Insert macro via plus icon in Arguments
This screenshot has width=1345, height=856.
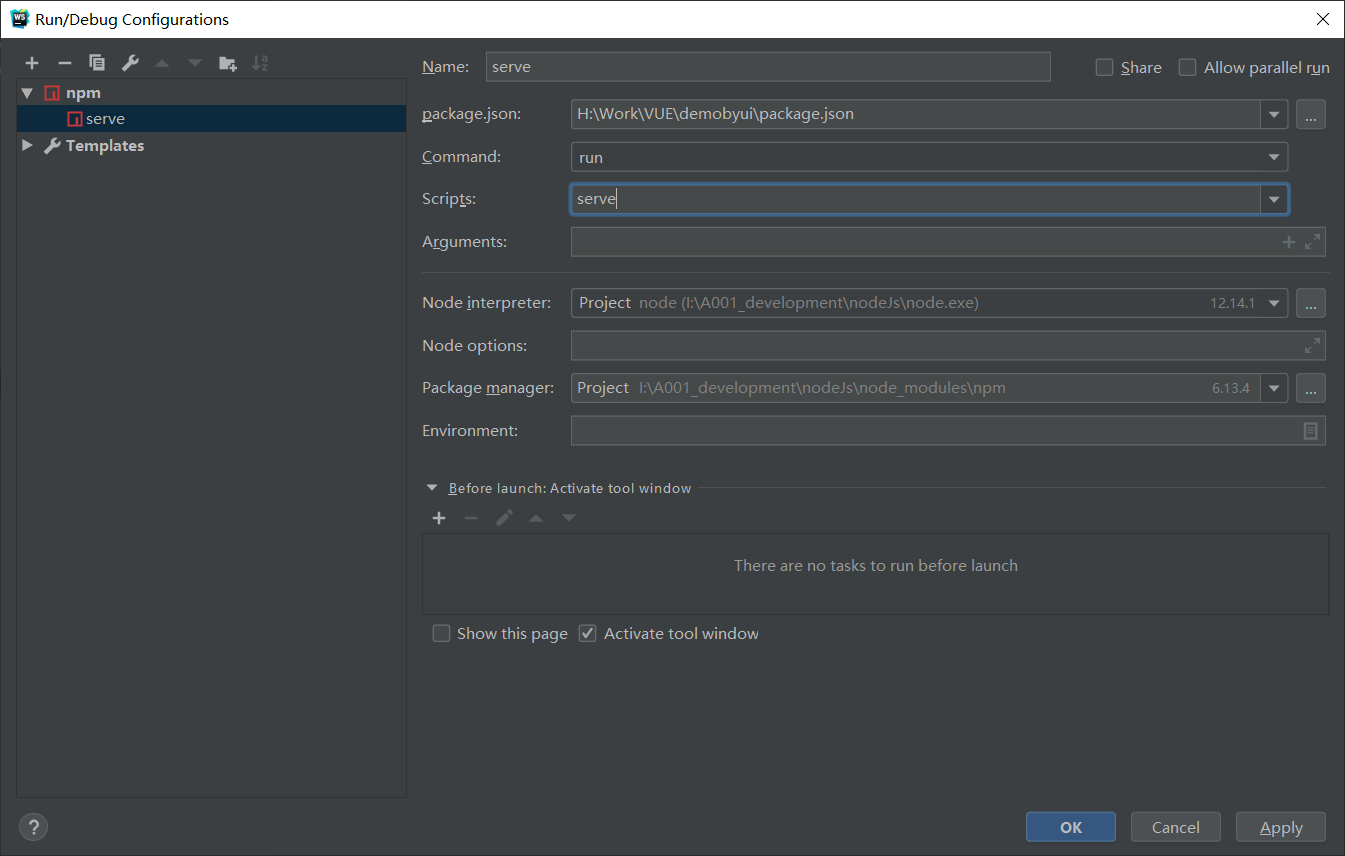(x=1289, y=242)
